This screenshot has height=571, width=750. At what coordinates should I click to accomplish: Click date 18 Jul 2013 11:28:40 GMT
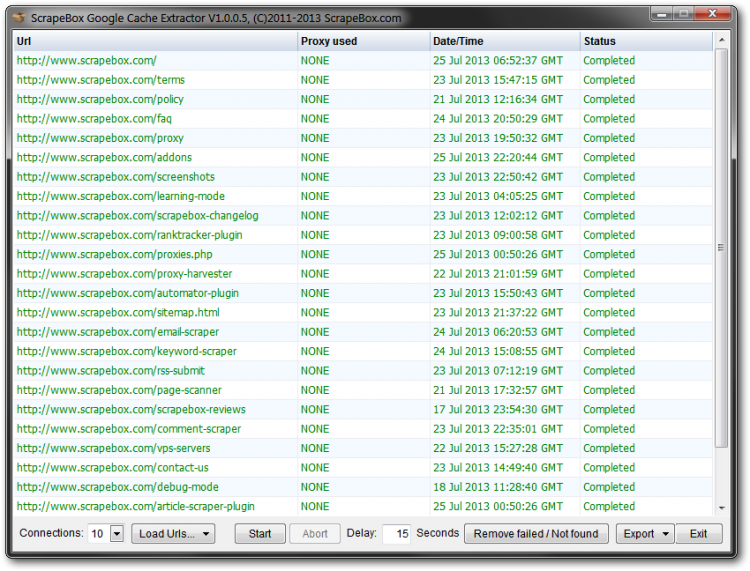point(498,487)
